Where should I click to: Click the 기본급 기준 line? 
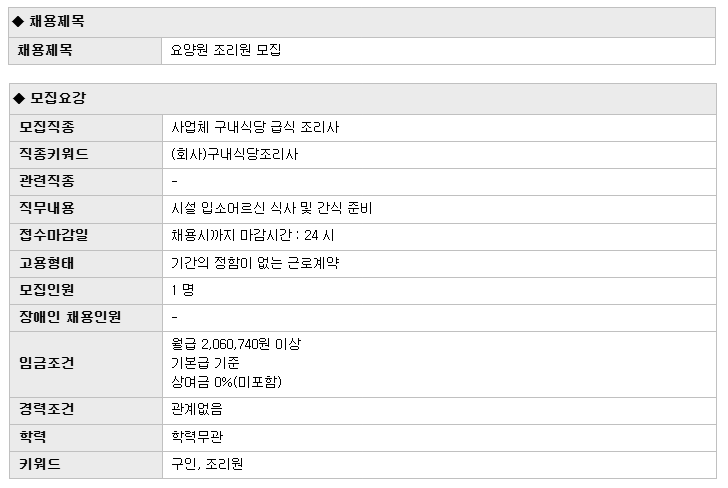click(205, 363)
